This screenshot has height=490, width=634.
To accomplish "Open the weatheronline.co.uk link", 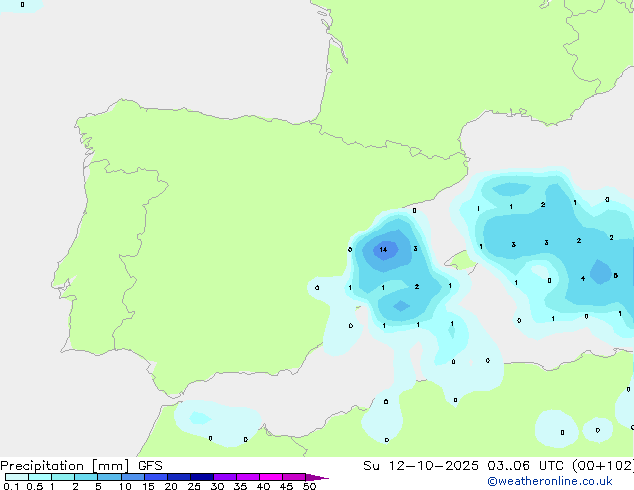I will click(550, 481).
